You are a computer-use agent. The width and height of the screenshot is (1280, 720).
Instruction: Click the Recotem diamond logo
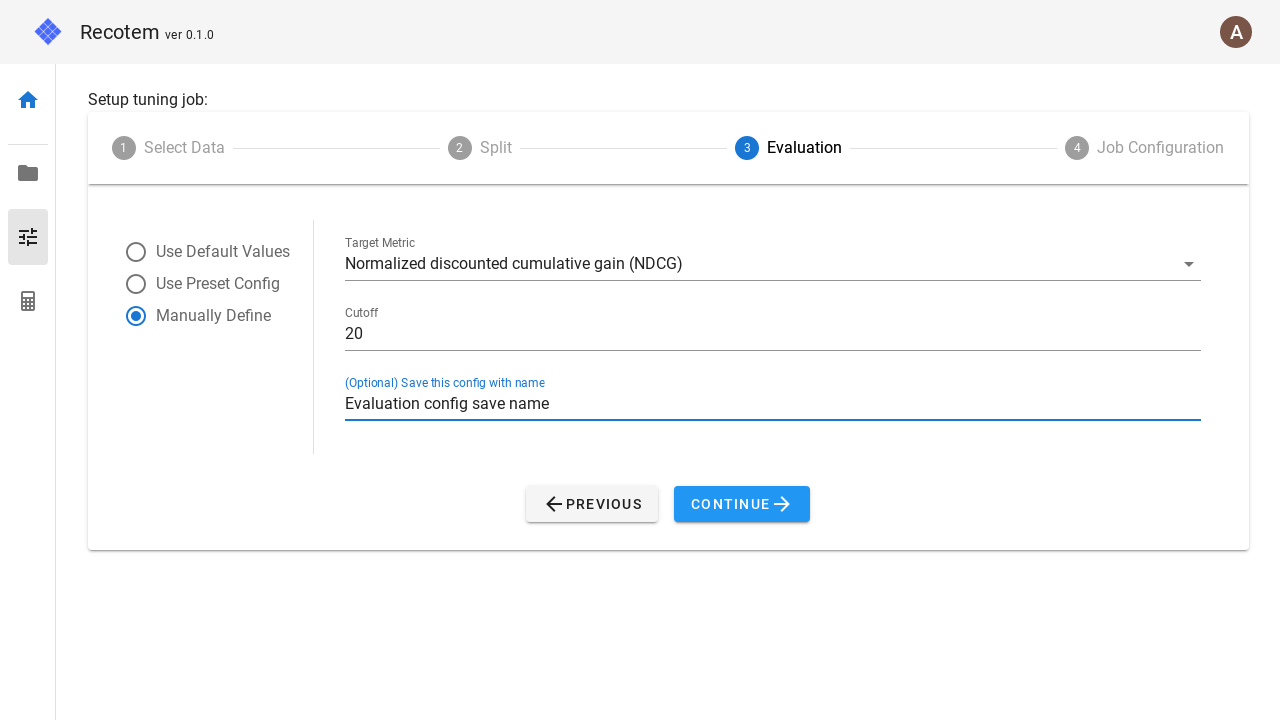47,31
